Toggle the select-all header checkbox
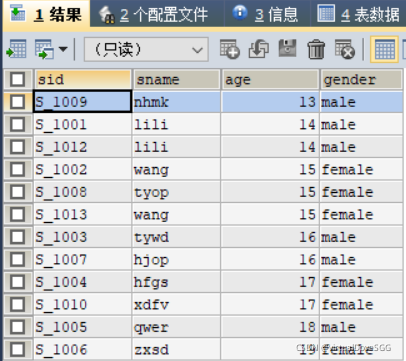This screenshot has height=361, width=406. tap(17, 80)
